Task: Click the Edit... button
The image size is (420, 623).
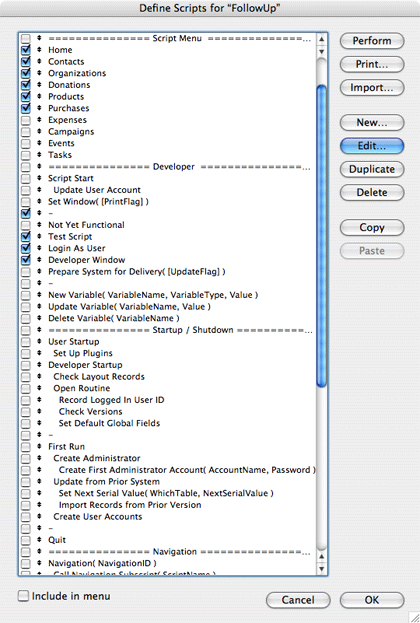Action: click(x=372, y=146)
